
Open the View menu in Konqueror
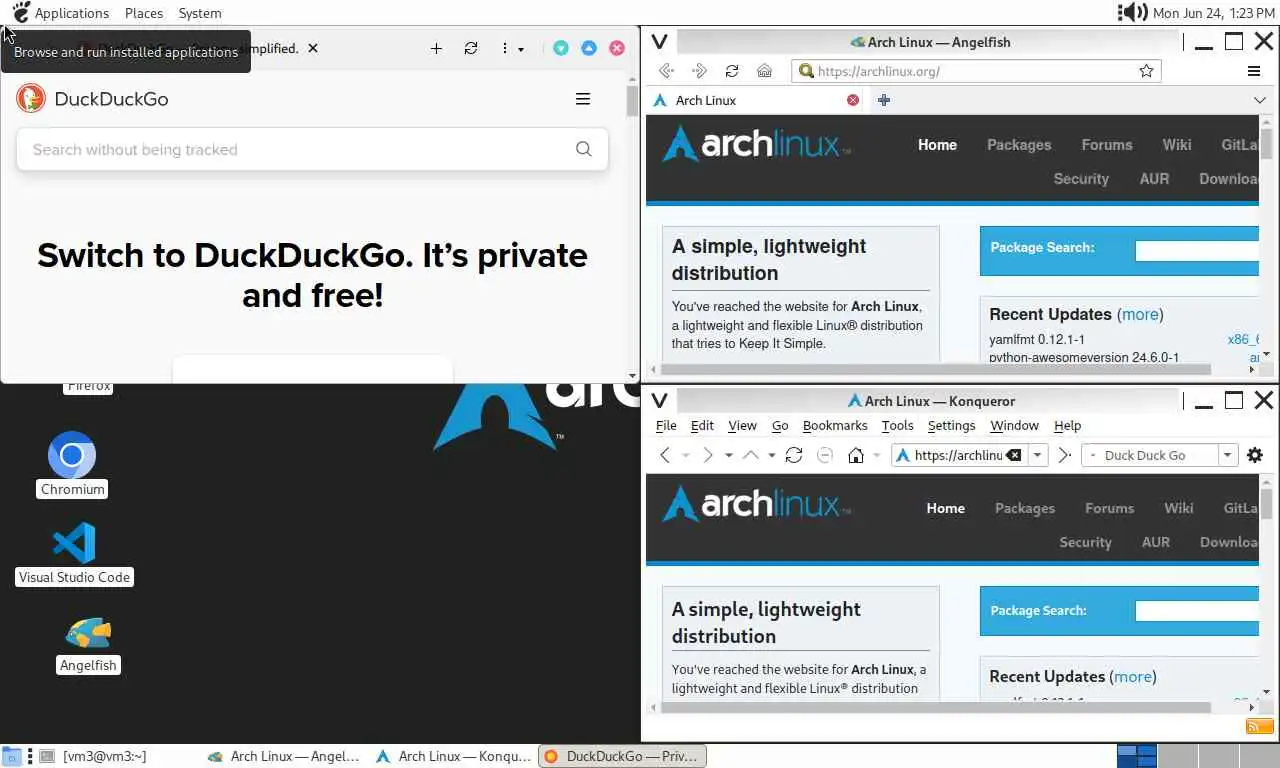tap(742, 425)
